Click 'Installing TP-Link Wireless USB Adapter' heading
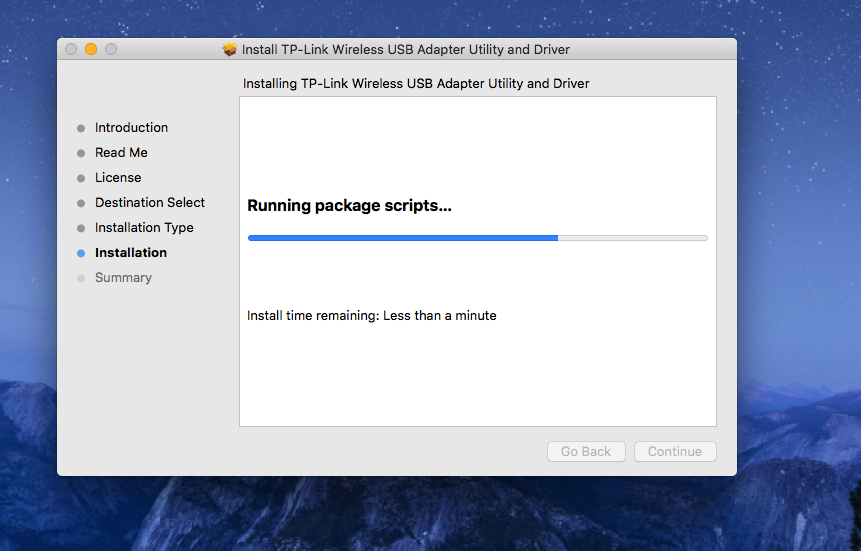Screen dimensions: 861x551 [x=416, y=84]
